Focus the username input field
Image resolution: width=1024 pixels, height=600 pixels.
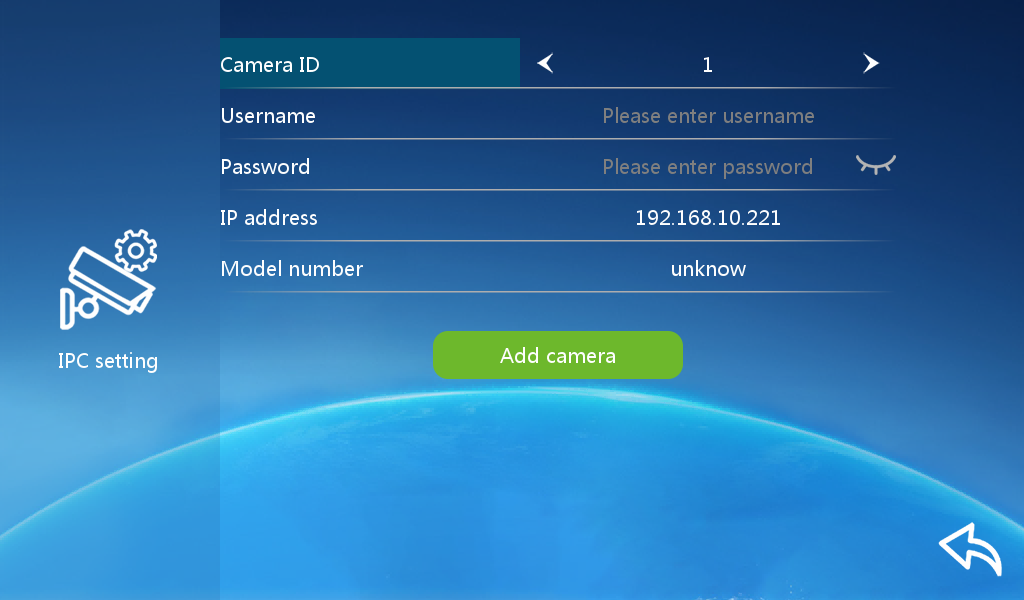click(x=708, y=116)
